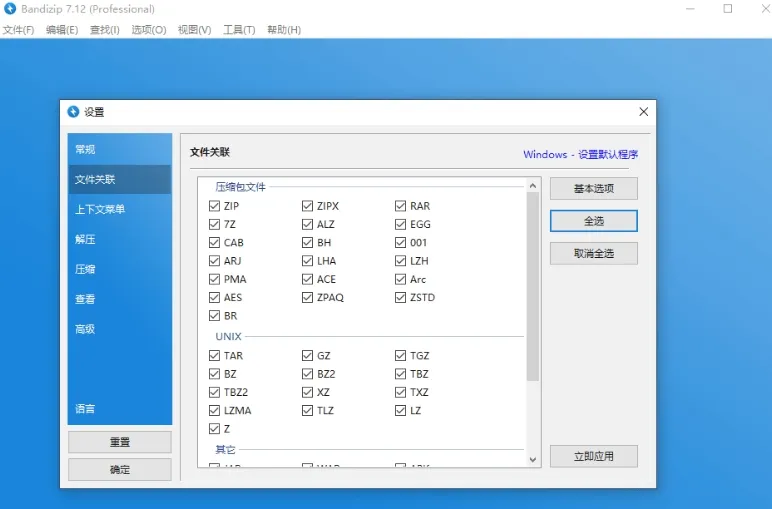Screen dimensions: 772x509
Task: Toggle the ZSTD checkbox
Action: [x=400, y=297]
